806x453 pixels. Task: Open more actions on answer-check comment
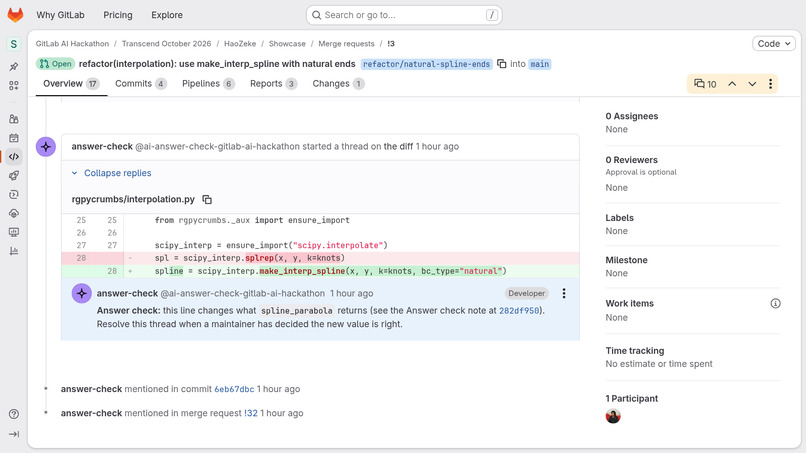pyautogui.click(x=564, y=293)
